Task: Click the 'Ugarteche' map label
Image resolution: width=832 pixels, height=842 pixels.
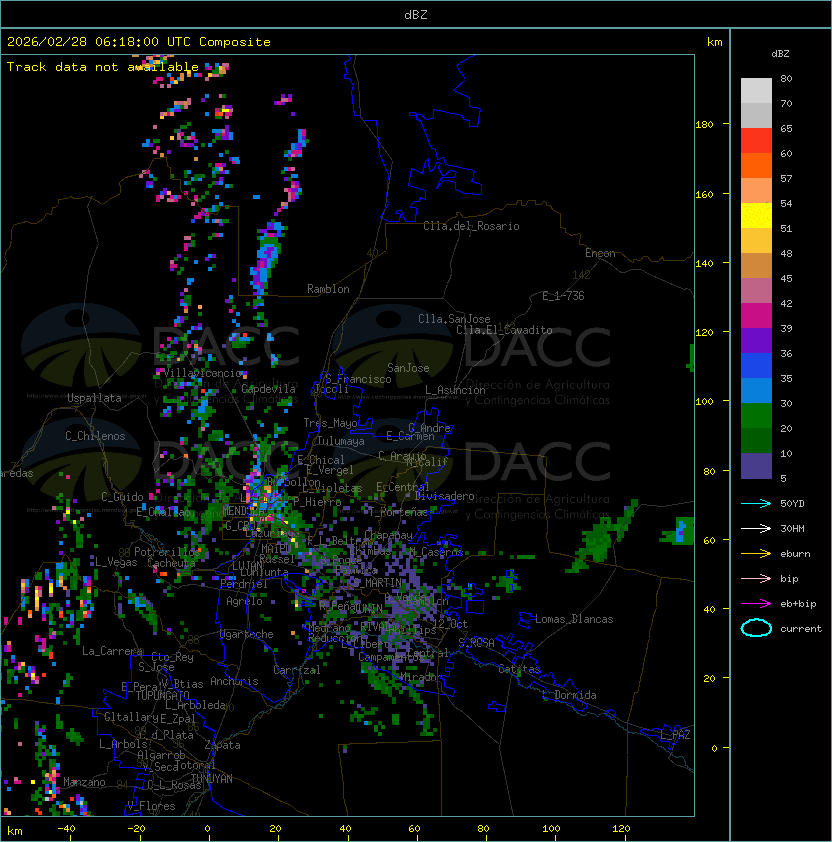Action: tap(247, 634)
